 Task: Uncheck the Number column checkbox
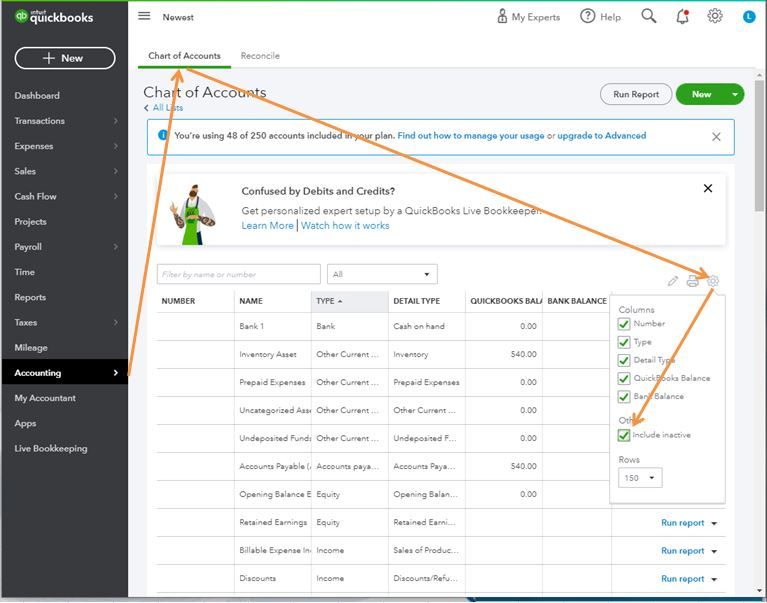624,324
